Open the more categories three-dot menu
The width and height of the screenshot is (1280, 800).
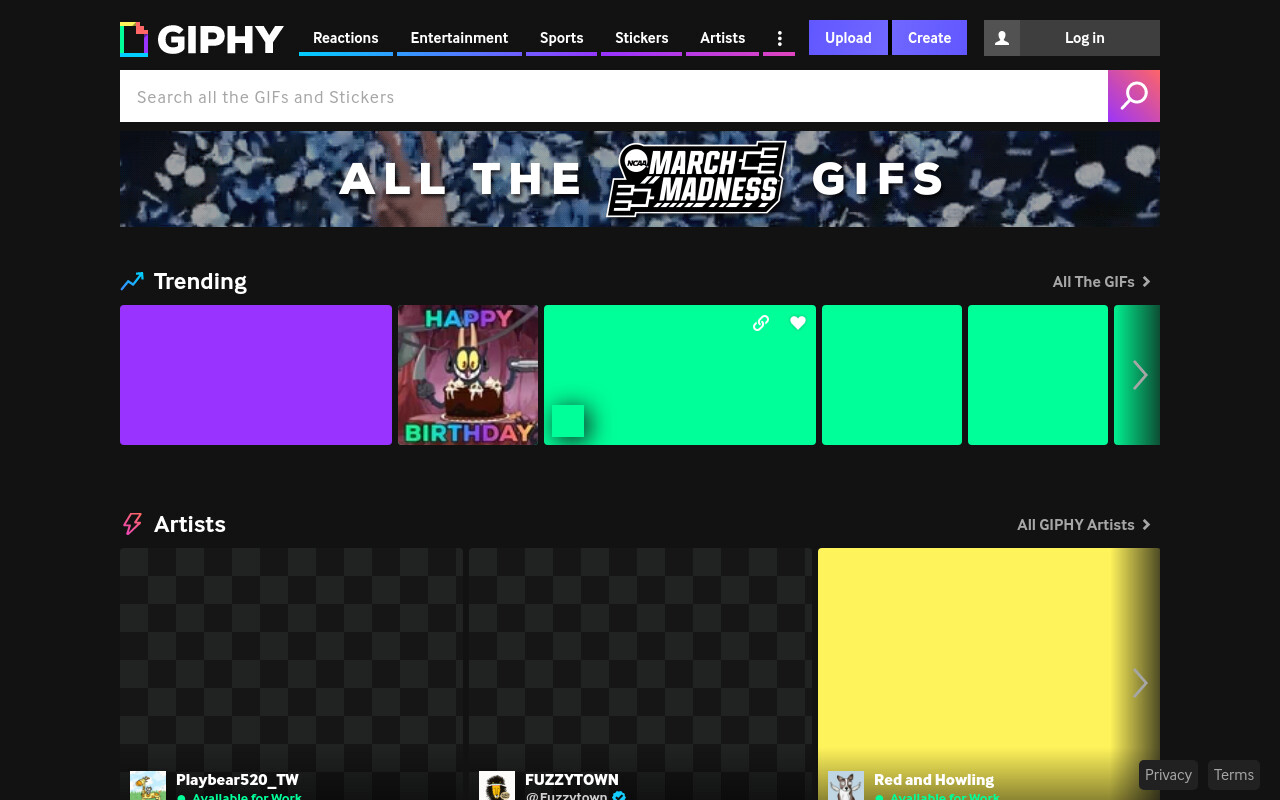coord(779,38)
